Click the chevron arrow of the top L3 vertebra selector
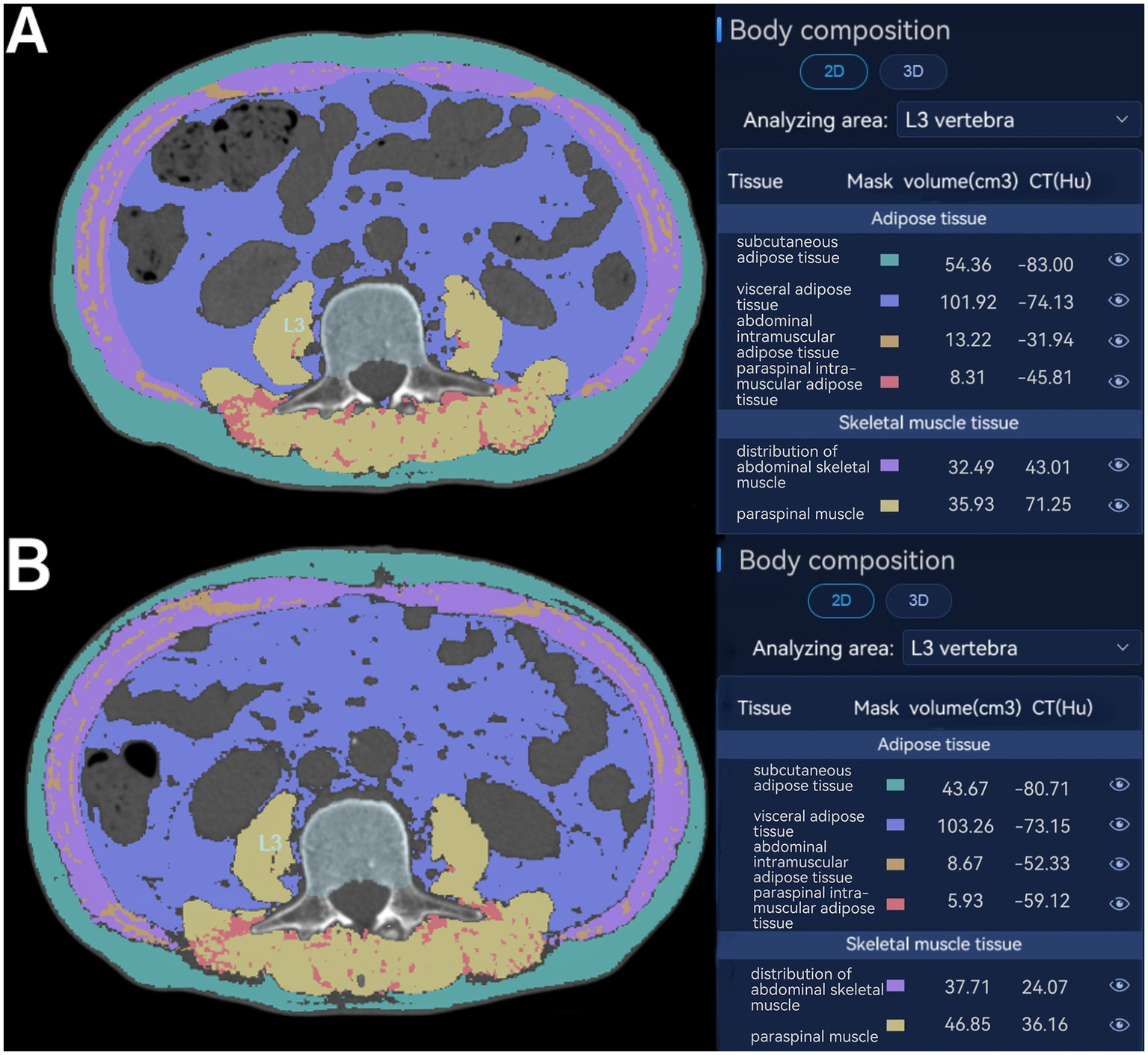This screenshot has height=1055, width=1148. [1122, 120]
